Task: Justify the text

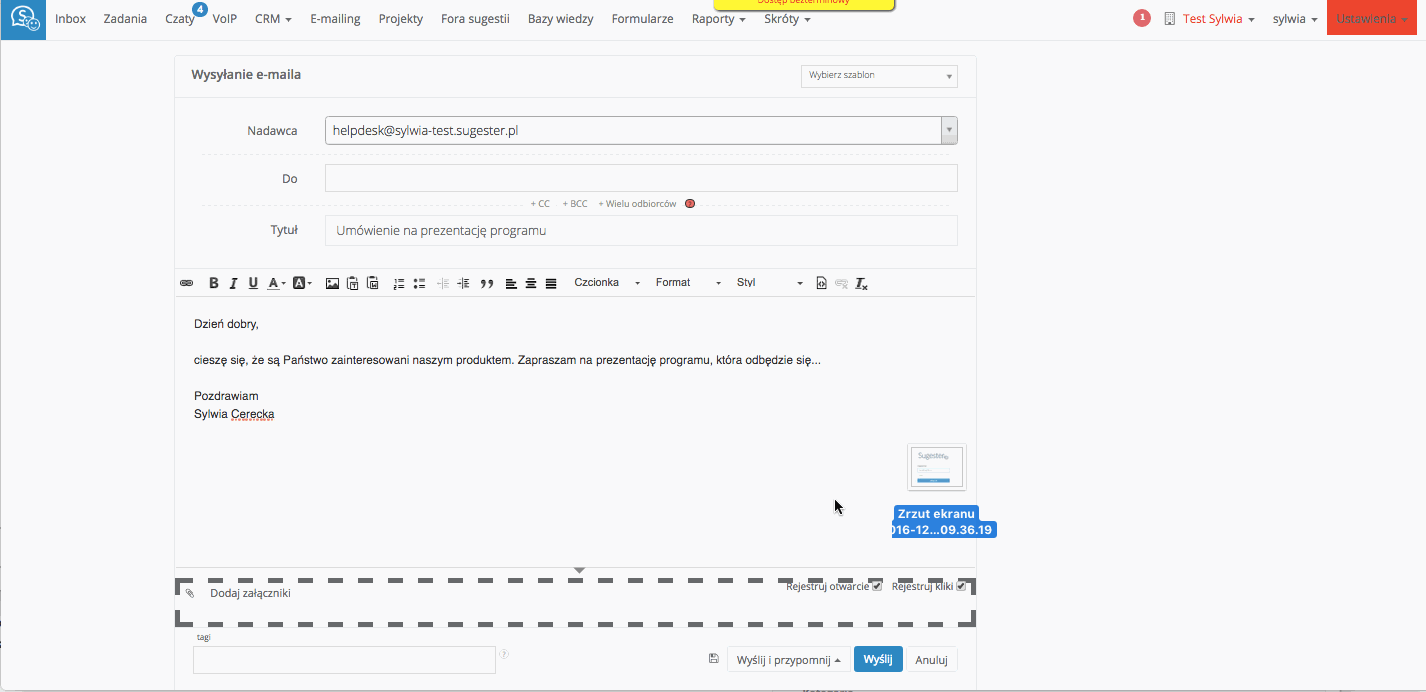Action: tap(551, 283)
